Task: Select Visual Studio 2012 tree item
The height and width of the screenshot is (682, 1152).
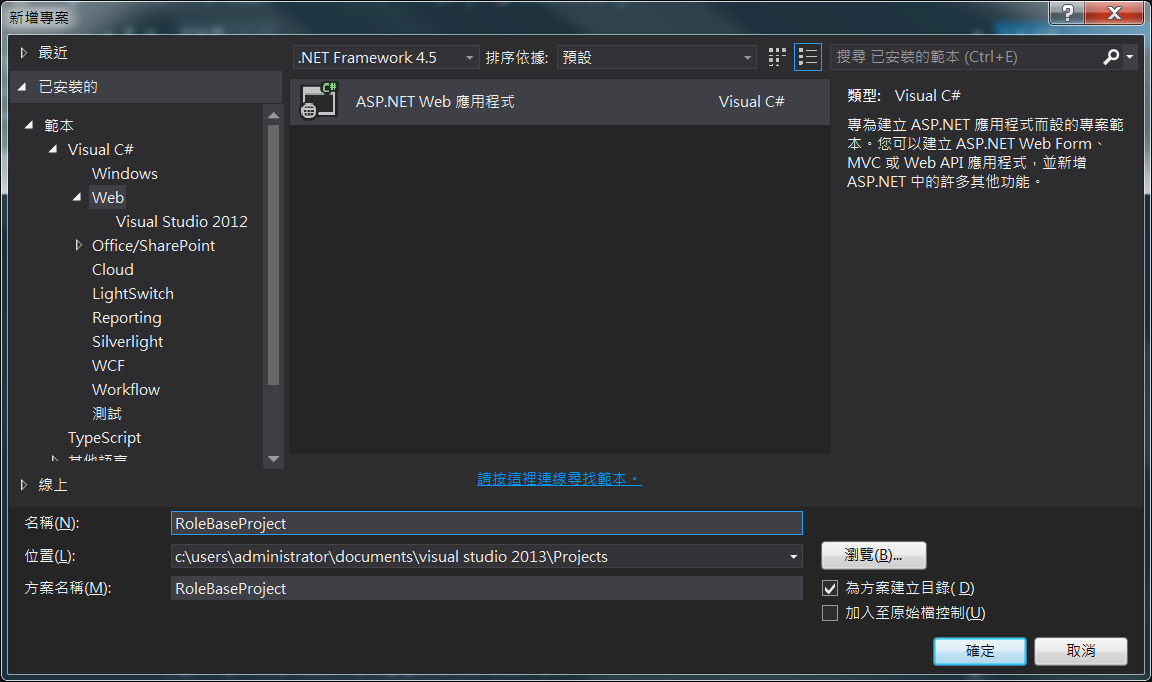Action: coord(181,221)
